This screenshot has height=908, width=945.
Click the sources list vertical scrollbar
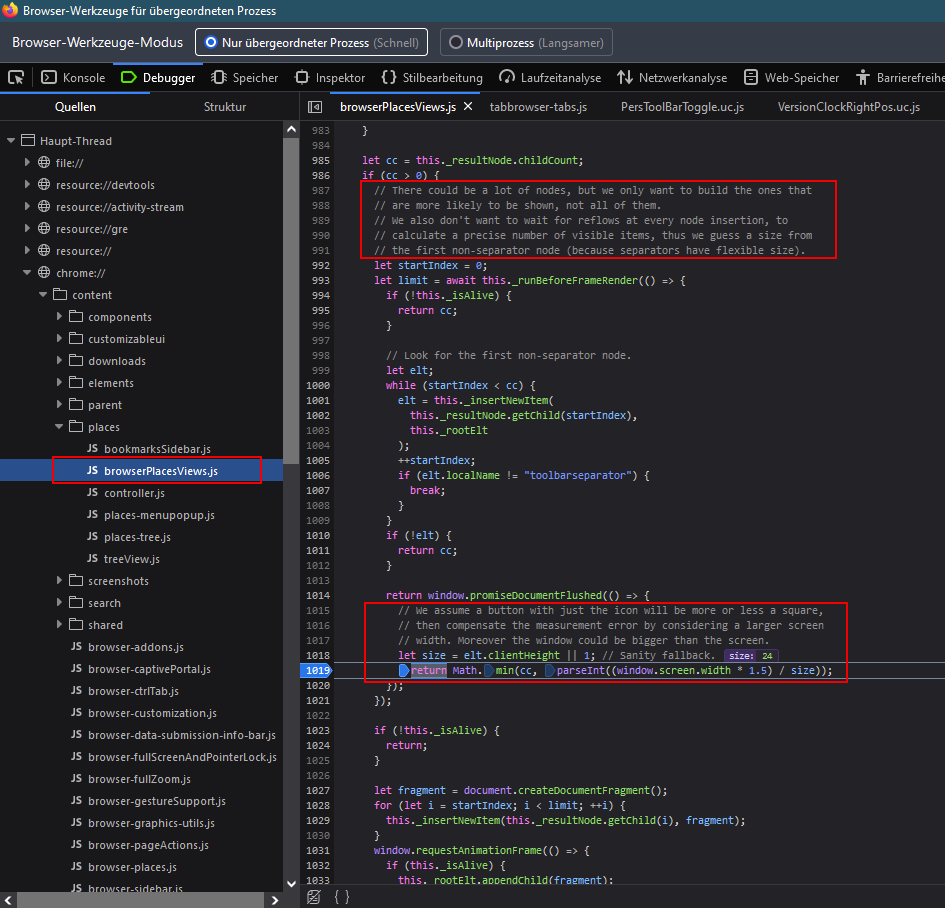point(290,300)
